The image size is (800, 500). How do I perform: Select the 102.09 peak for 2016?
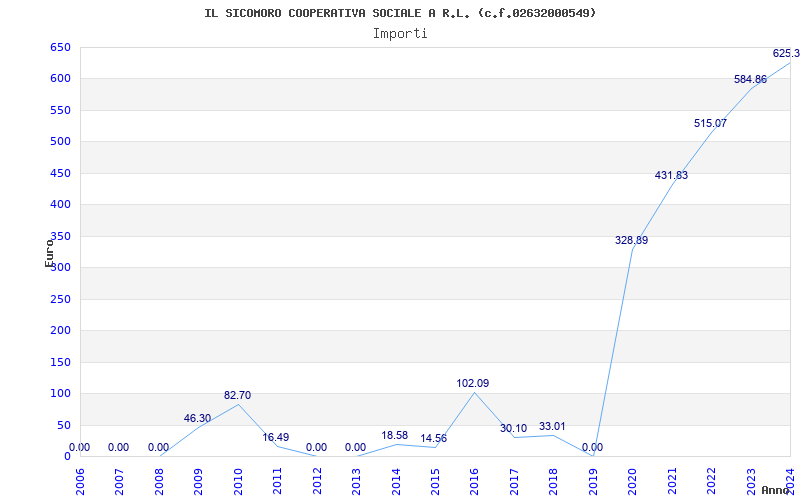[x=472, y=383]
